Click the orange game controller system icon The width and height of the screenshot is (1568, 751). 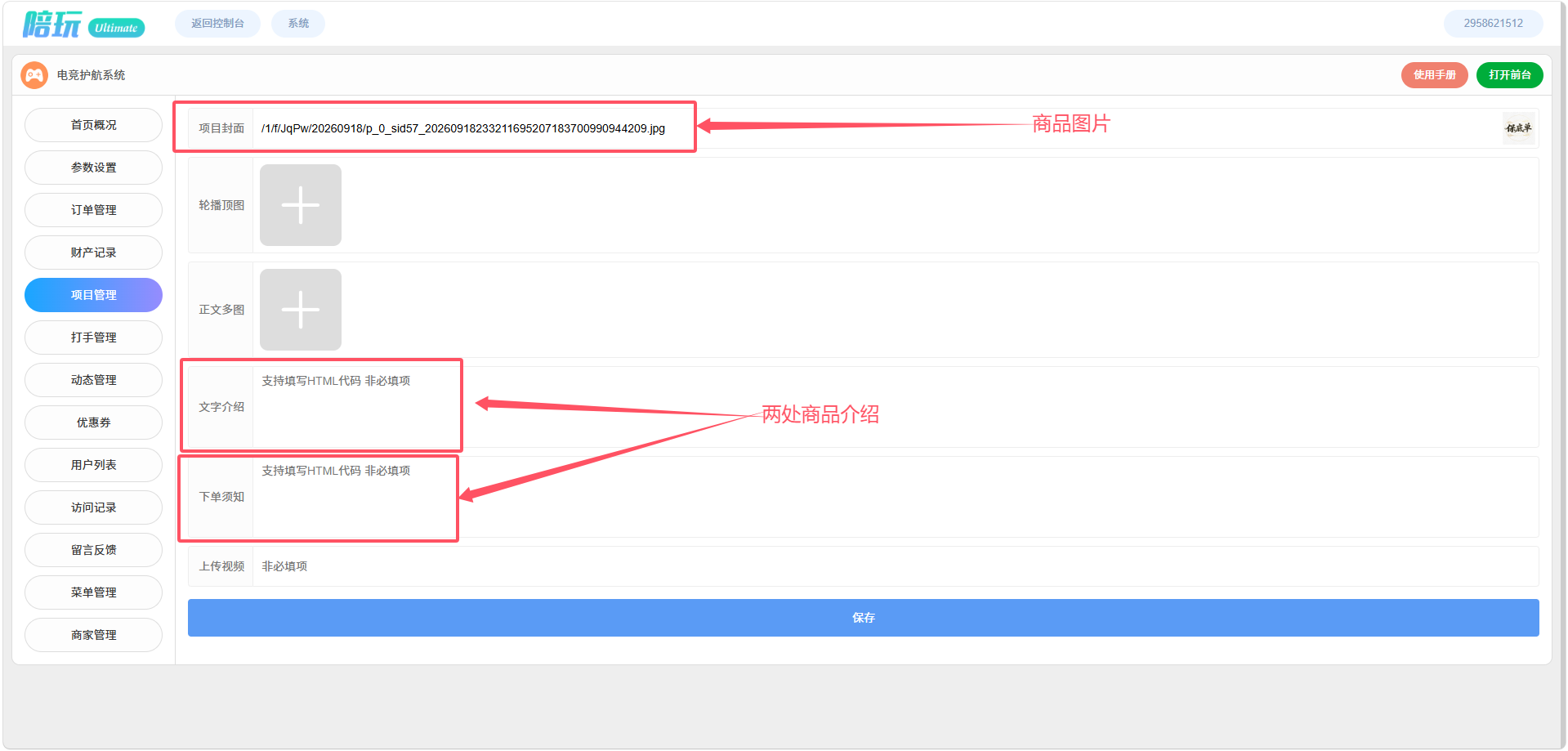[34, 75]
